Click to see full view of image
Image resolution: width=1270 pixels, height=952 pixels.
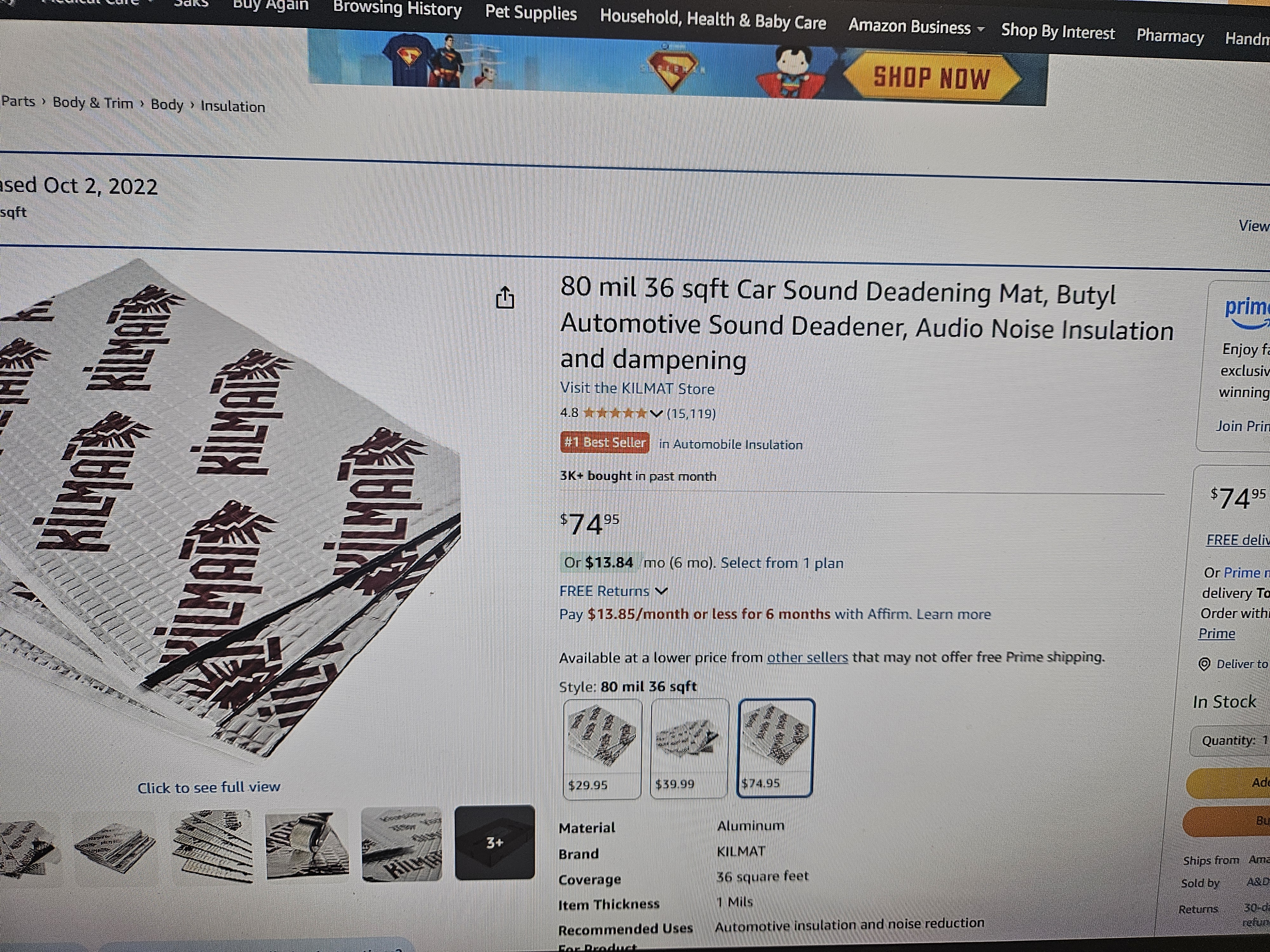[208, 787]
